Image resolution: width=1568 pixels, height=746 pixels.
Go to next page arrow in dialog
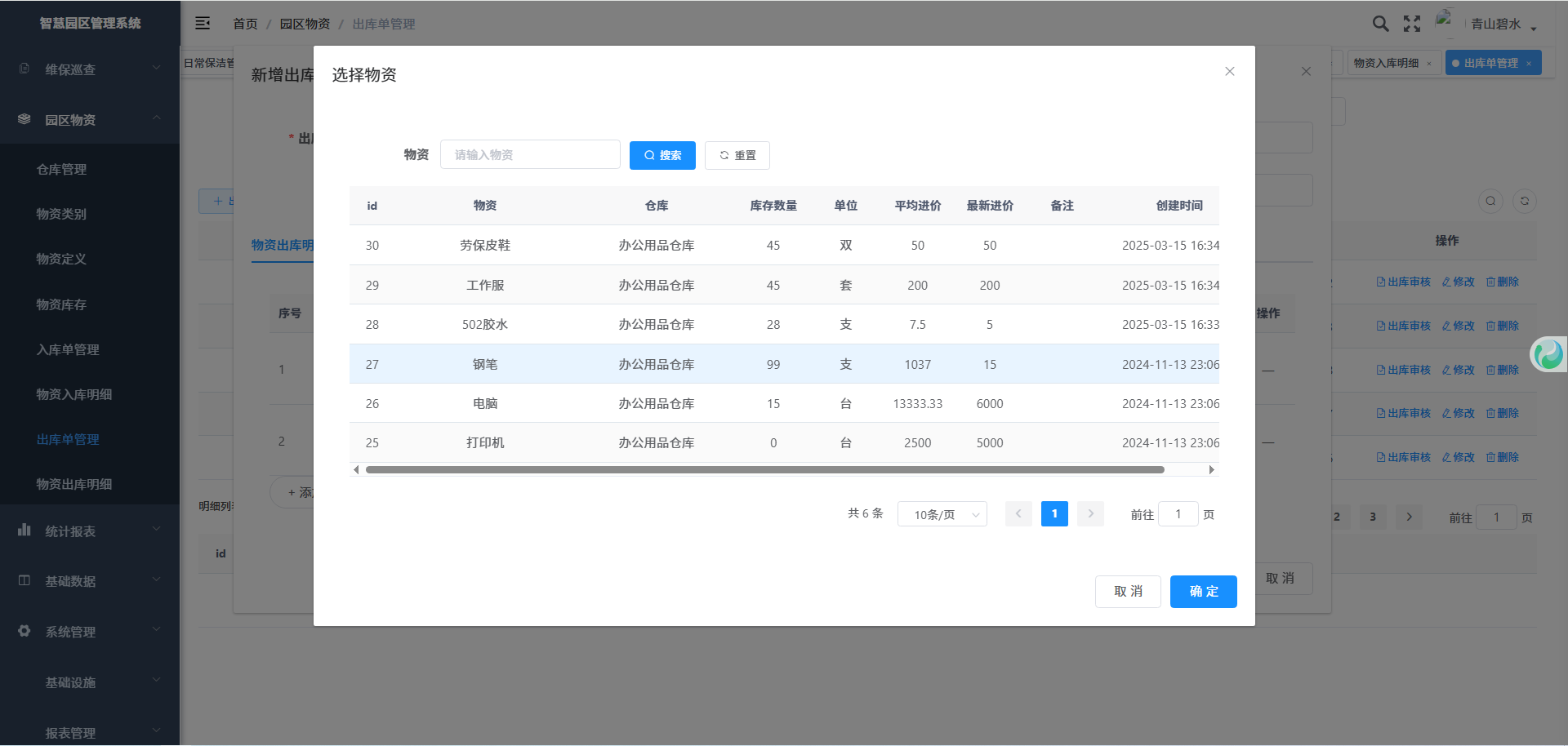coord(1090,514)
